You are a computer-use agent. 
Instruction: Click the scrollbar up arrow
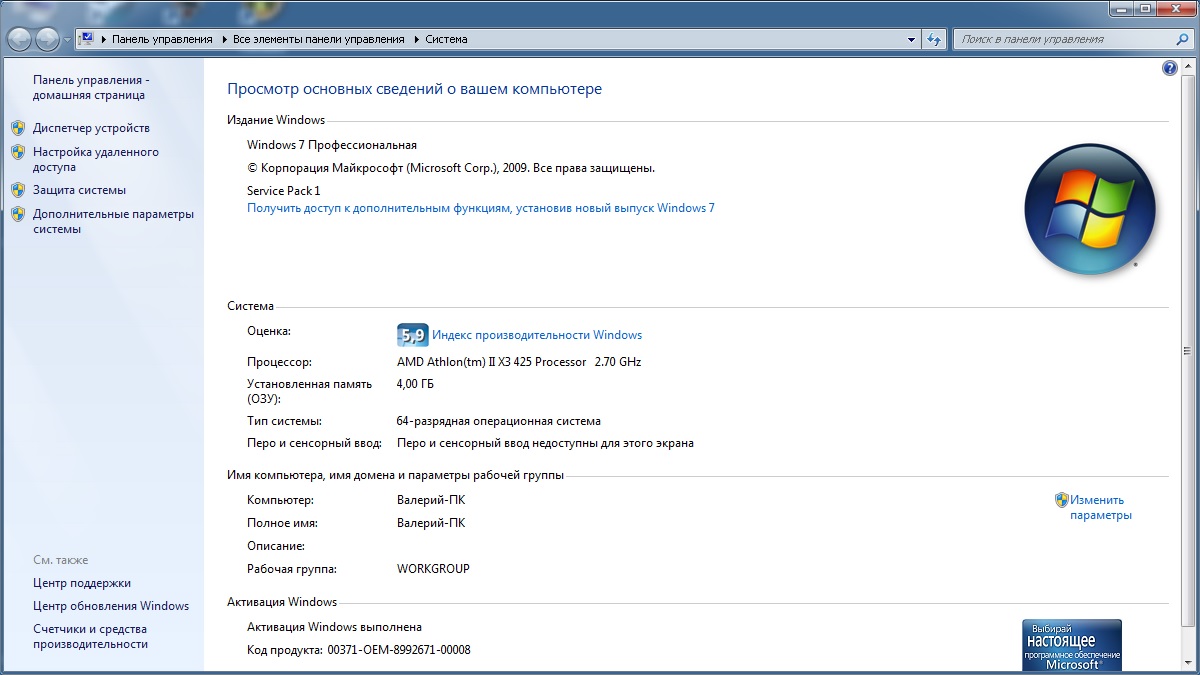1188,67
